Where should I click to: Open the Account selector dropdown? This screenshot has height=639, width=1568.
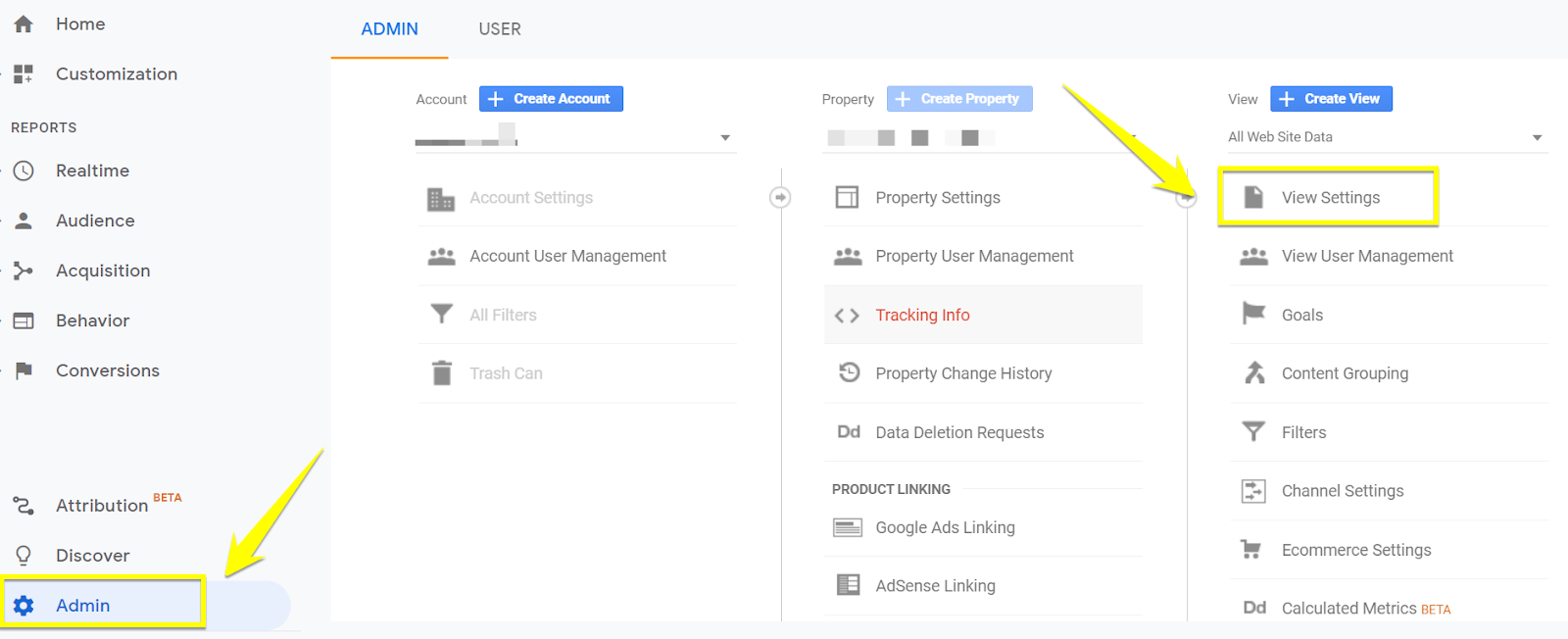[x=724, y=138]
